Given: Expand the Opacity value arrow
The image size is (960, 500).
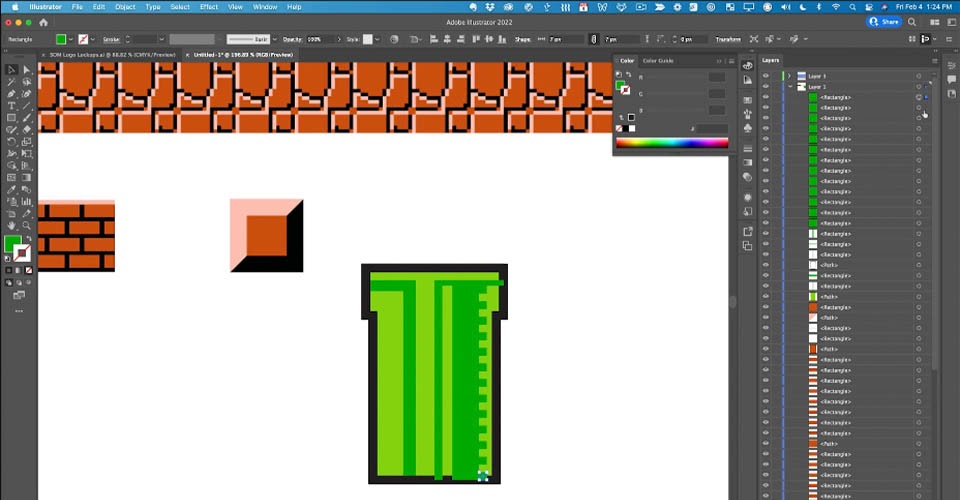Looking at the screenshot, I should (x=339, y=39).
